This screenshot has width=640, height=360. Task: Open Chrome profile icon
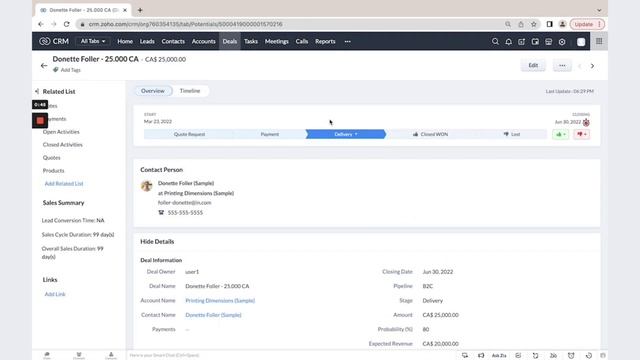(562, 24)
